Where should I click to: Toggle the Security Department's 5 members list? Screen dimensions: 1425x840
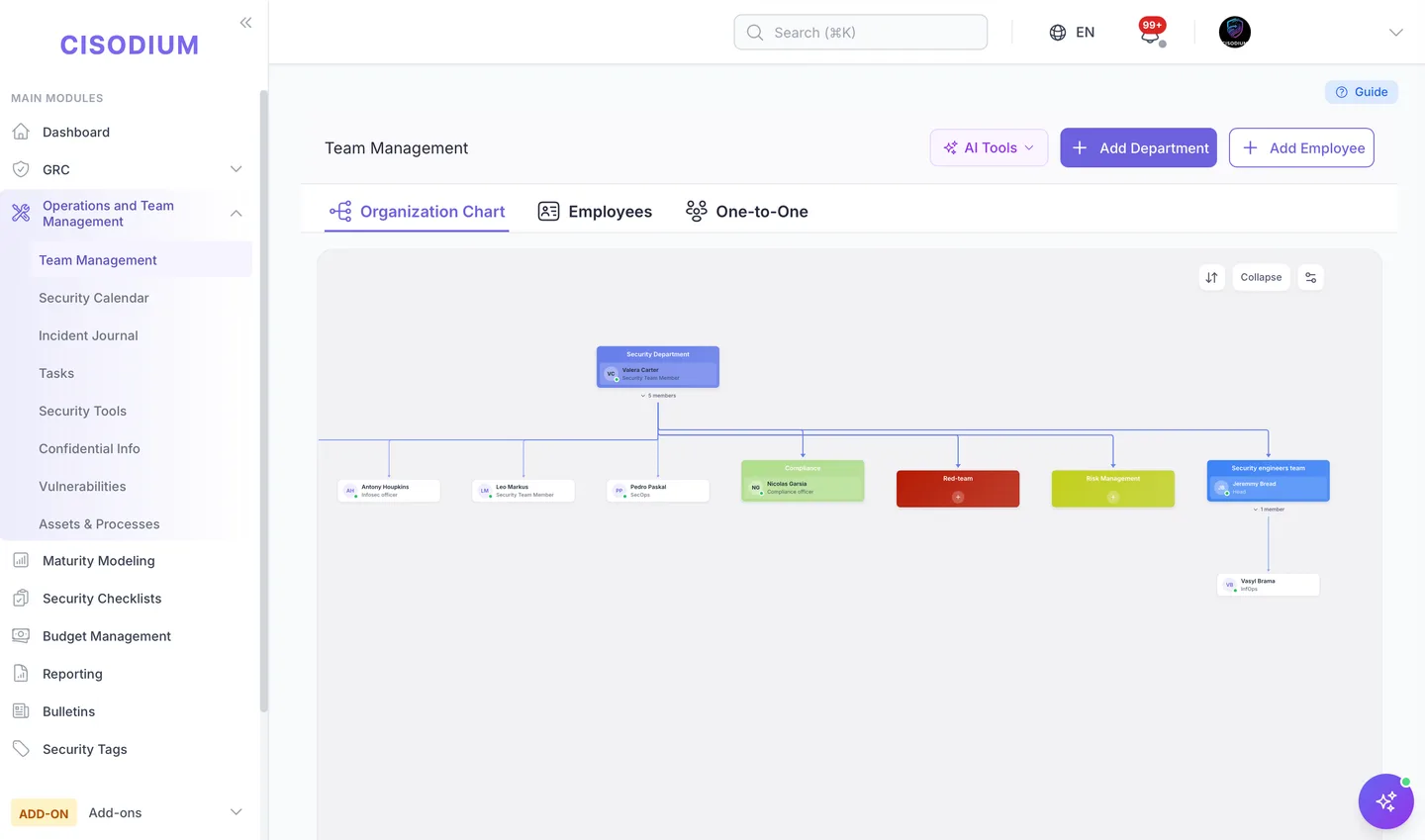click(659, 396)
